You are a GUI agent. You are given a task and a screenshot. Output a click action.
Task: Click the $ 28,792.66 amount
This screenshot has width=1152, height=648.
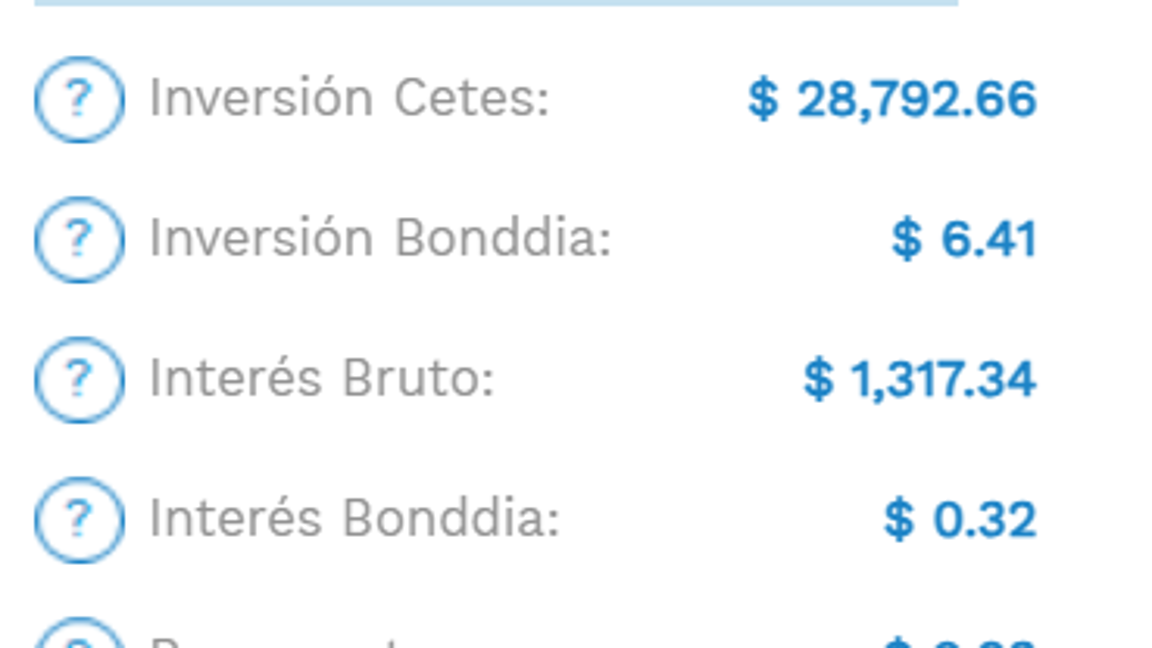[x=893, y=99]
